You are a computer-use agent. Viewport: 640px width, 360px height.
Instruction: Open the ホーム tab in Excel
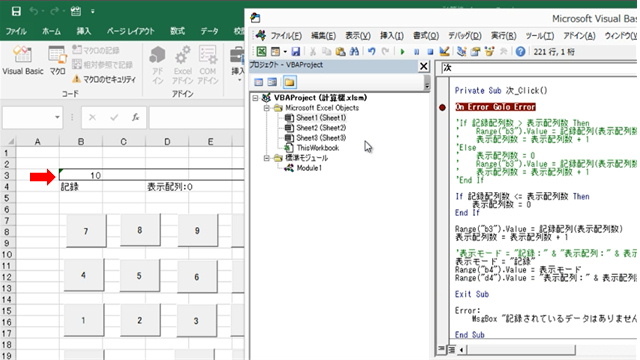pos(51,31)
